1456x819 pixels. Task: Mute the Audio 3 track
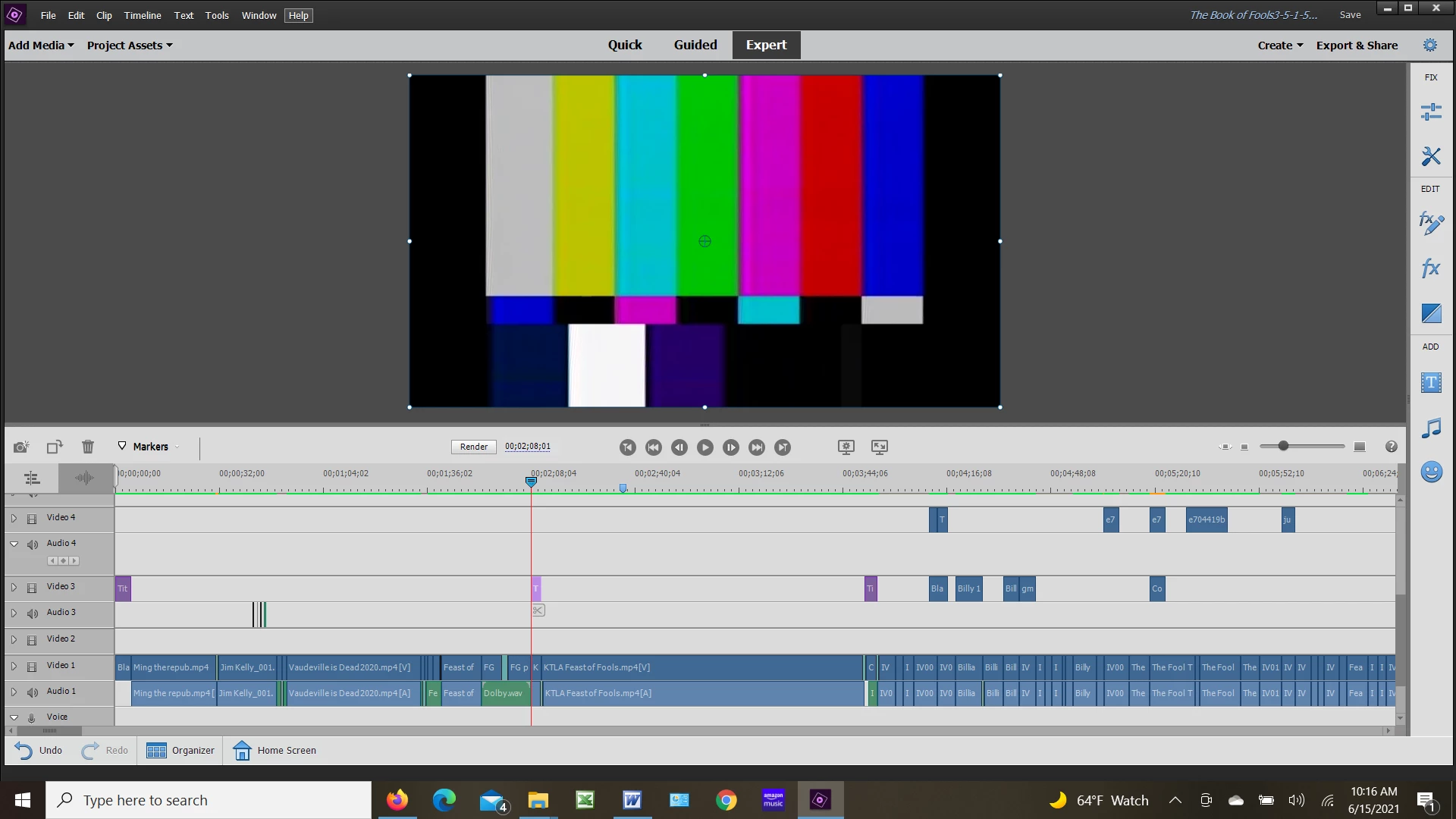pyautogui.click(x=33, y=613)
